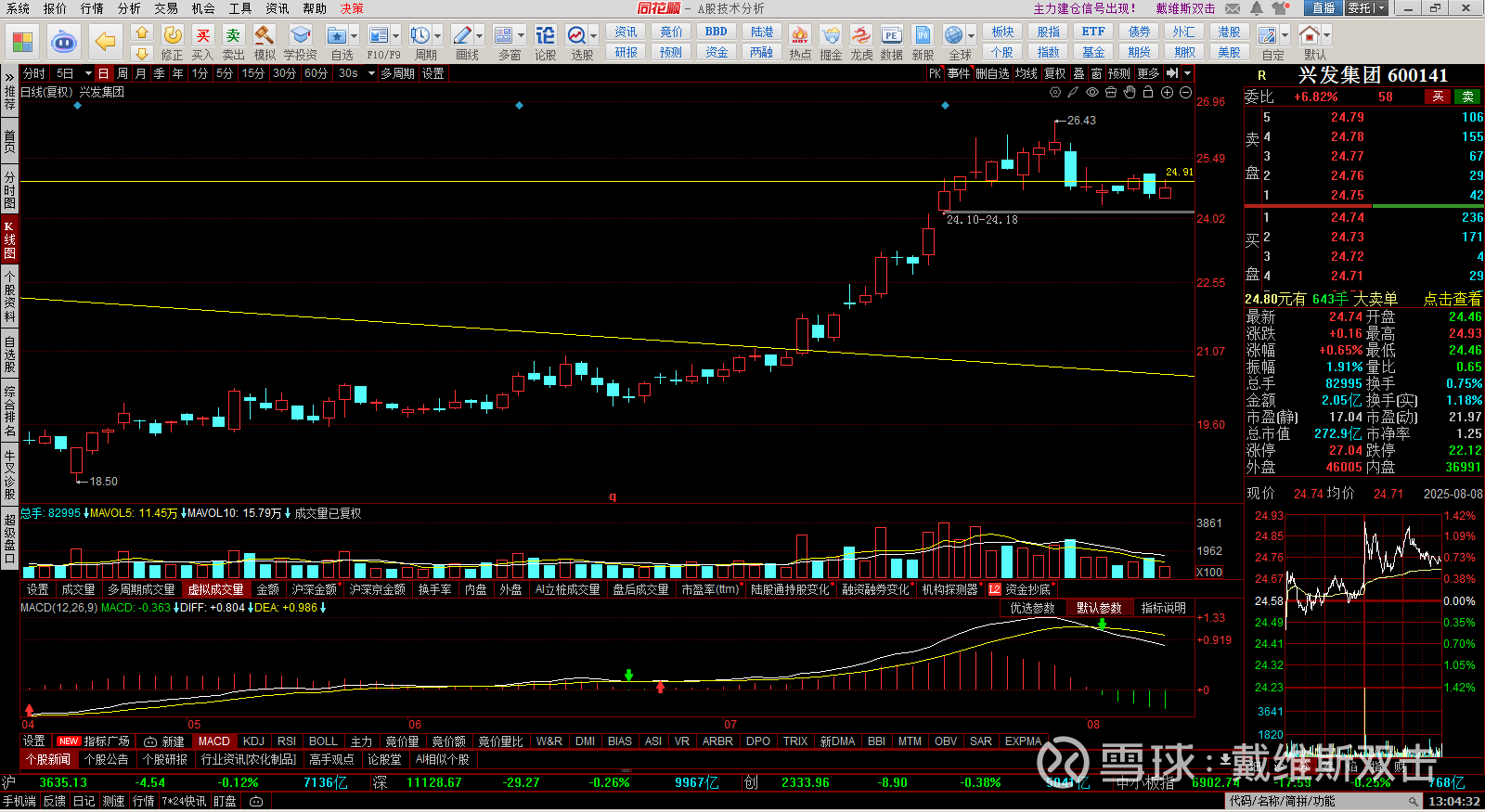Screen dimensions: 1485x812
Task: Select the 画线 drawing pencil icon
Action: (462, 35)
